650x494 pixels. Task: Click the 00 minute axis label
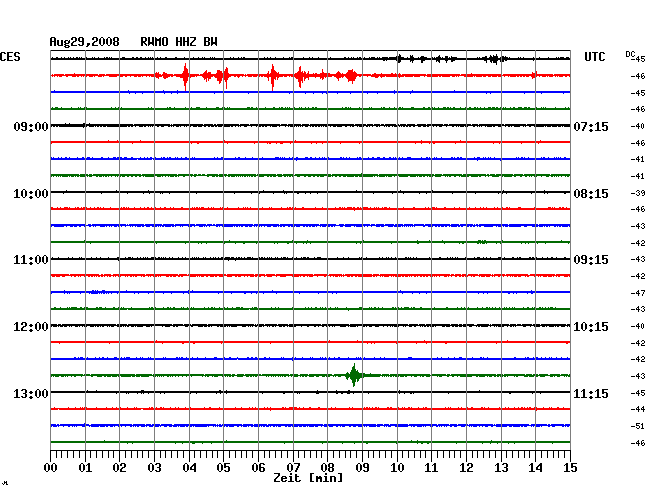51,468
